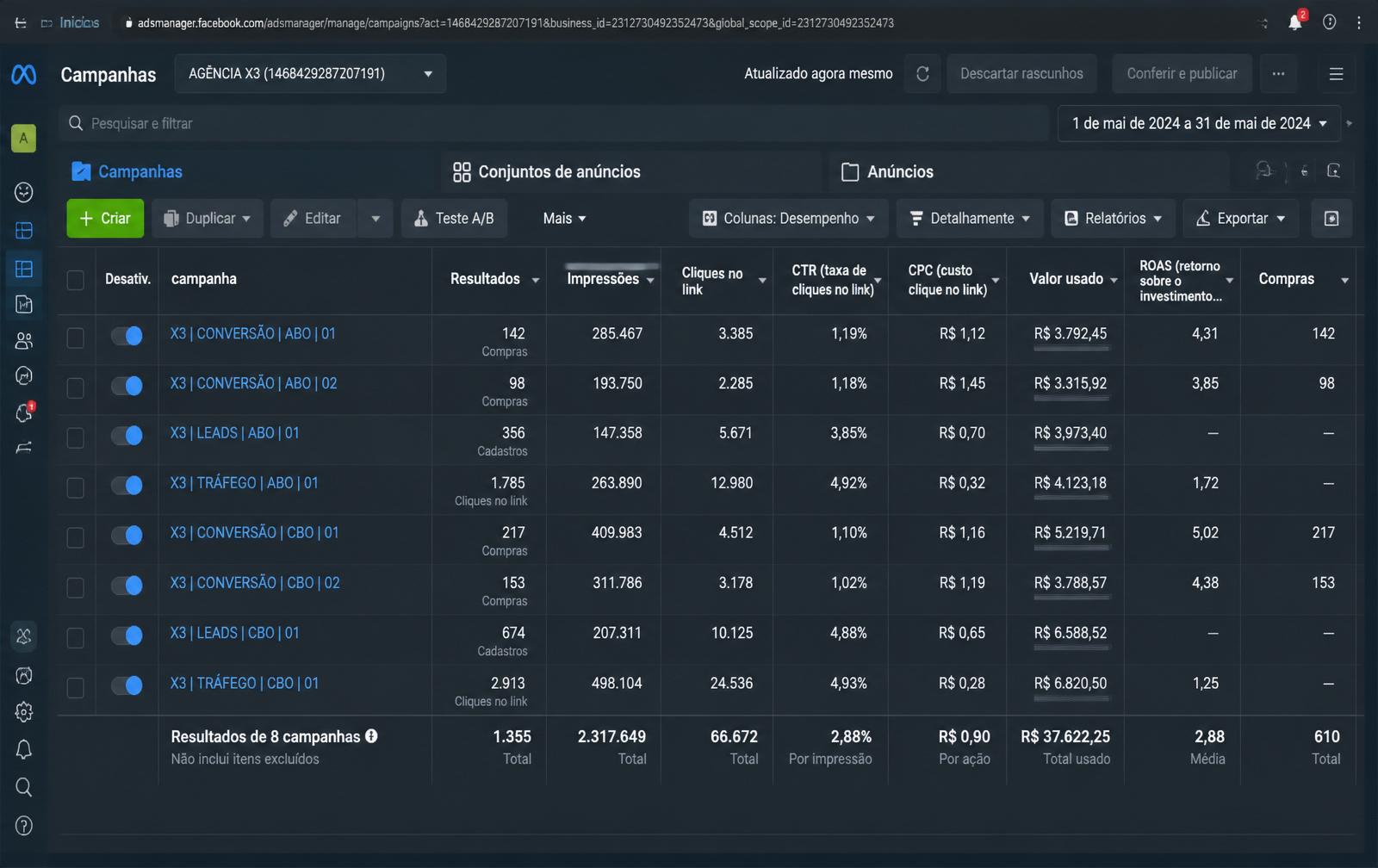Image resolution: width=1378 pixels, height=868 pixels.
Task: Open the Relatórios dropdown
Action: tap(1113, 219)
